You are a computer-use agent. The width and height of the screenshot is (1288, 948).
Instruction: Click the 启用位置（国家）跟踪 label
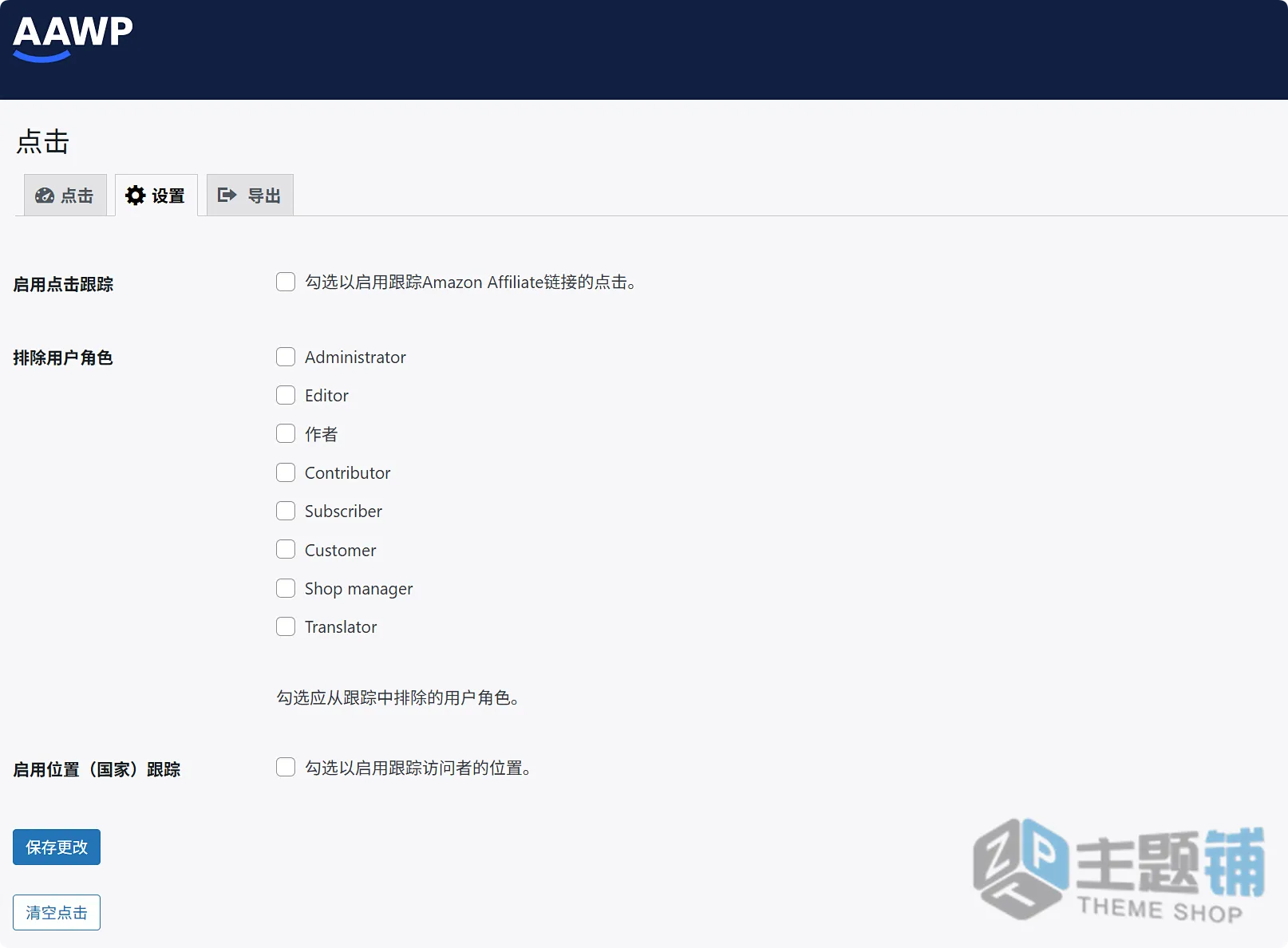(97, 769)
